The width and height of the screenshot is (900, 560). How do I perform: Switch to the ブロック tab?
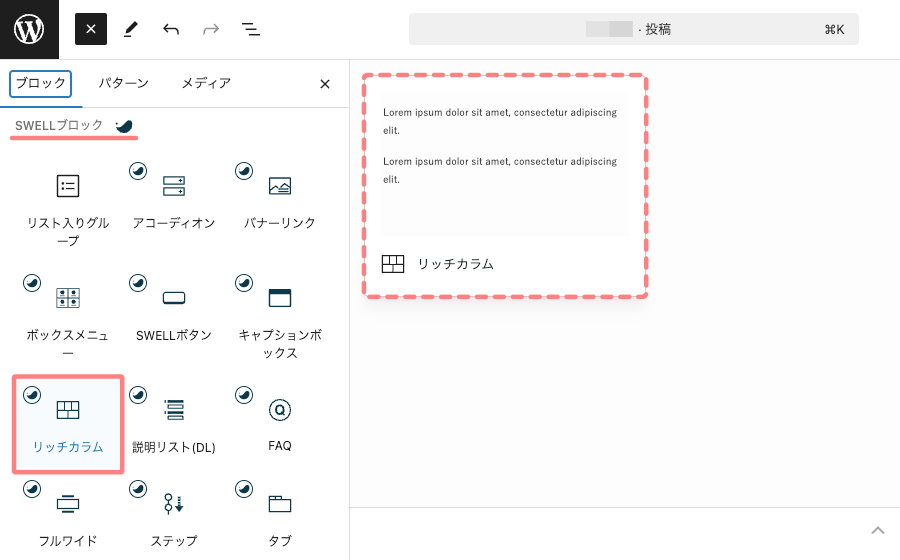pyautogui.click(x=41, y=84)
